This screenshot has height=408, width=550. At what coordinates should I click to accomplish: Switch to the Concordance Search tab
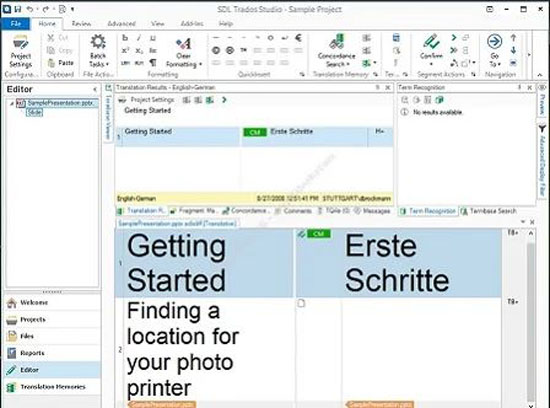pos(246,211)
